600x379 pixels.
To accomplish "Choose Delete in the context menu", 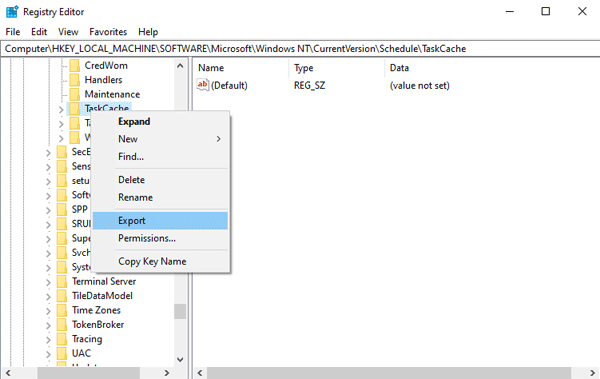I will coord(160,180).
